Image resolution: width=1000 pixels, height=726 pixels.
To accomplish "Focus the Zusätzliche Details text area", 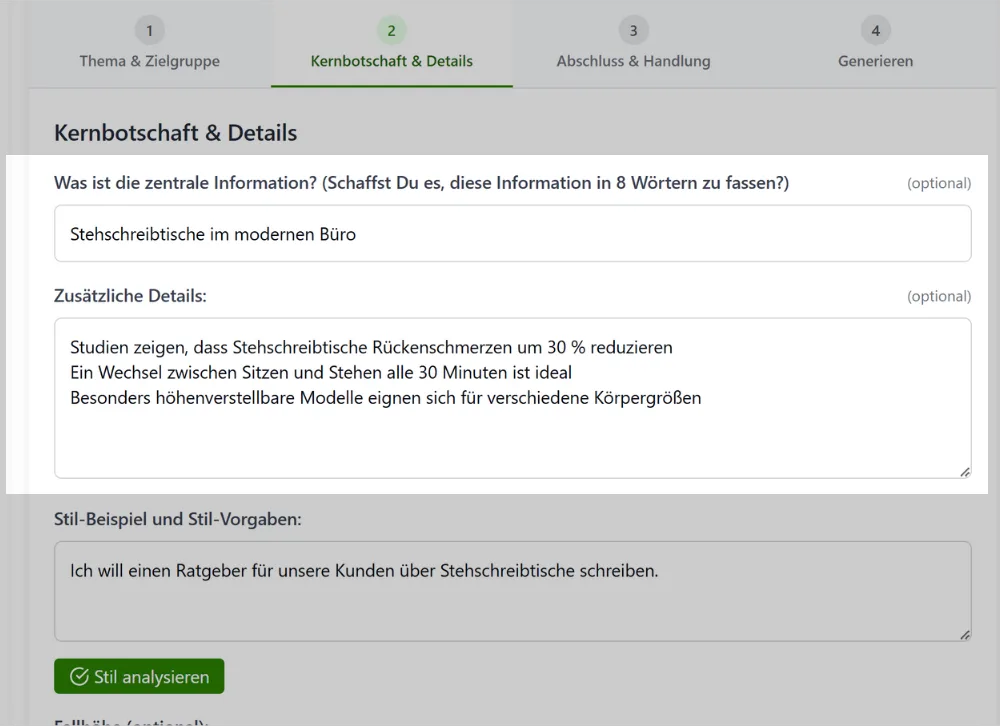I will (x=513, y=398).
